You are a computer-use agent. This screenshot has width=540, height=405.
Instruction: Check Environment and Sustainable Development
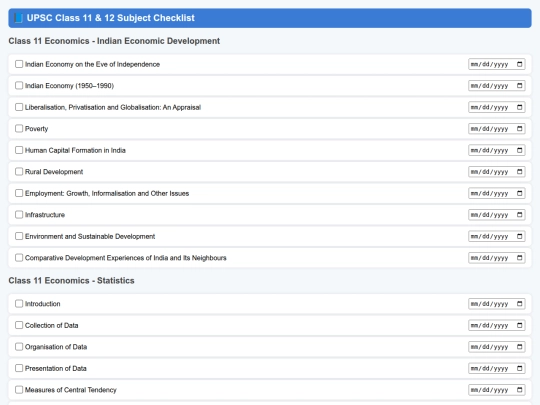point(19,236)
